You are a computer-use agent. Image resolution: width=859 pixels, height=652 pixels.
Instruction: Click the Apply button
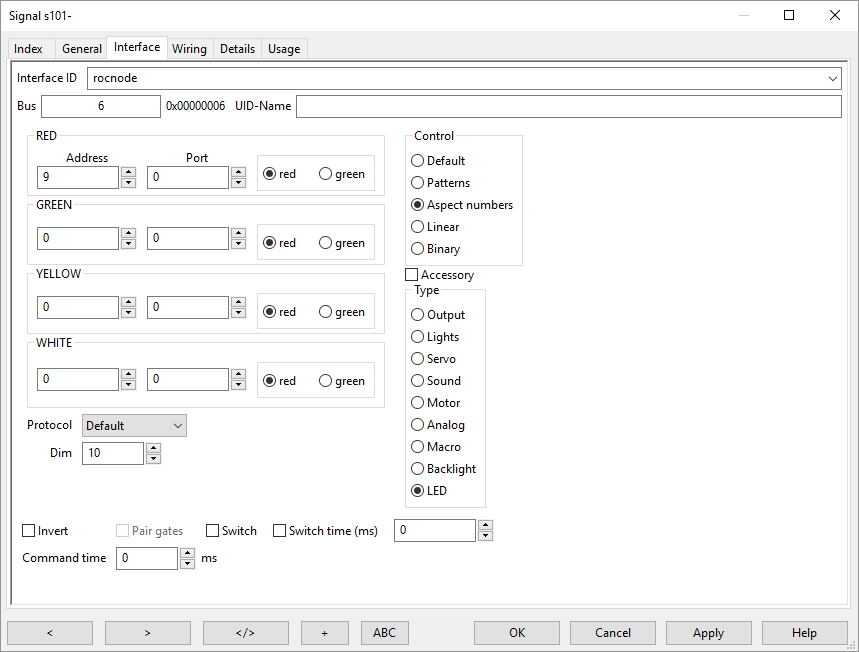click(709, 632)
